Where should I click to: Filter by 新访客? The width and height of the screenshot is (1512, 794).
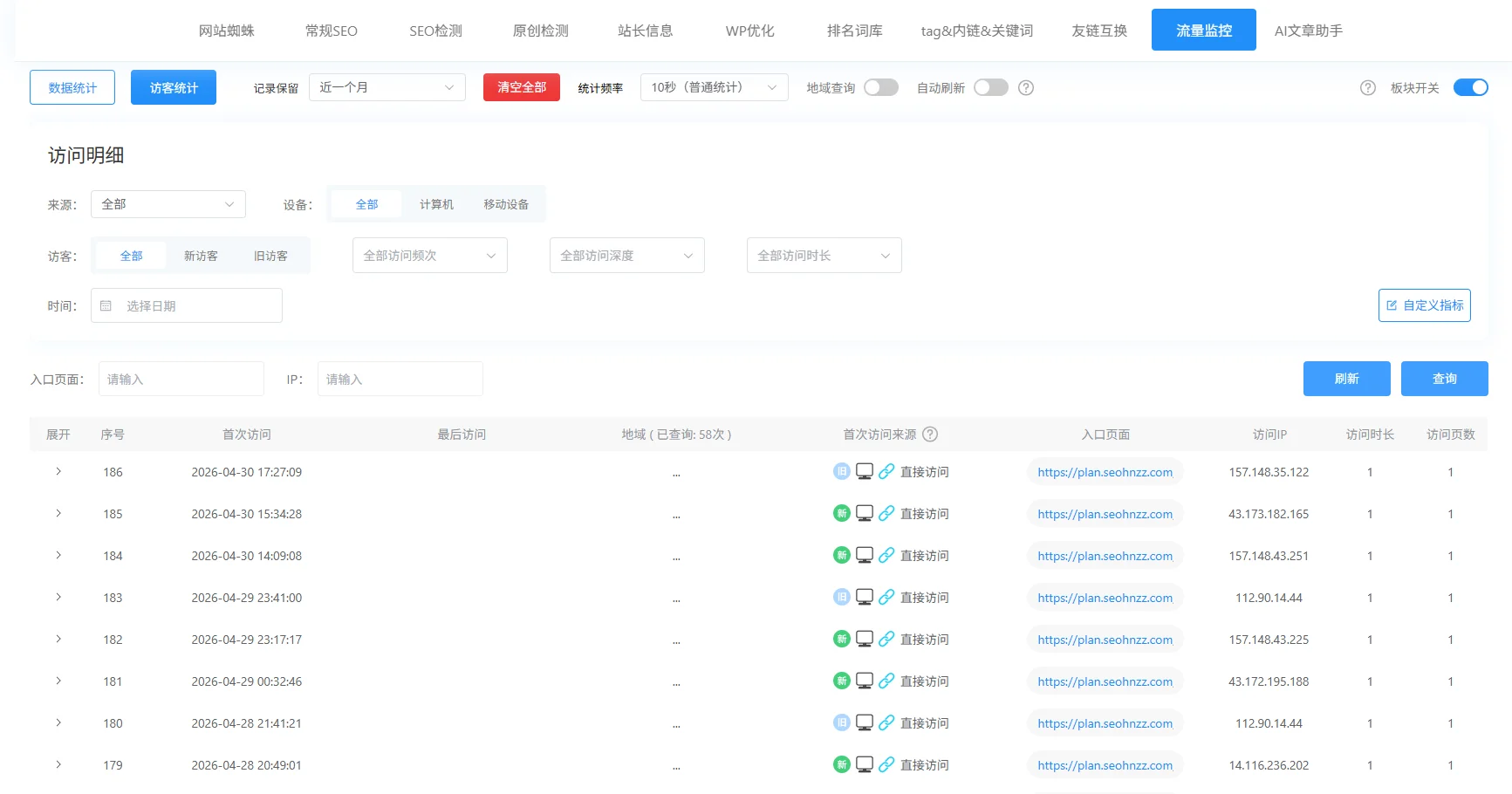[x=201, y=256]
